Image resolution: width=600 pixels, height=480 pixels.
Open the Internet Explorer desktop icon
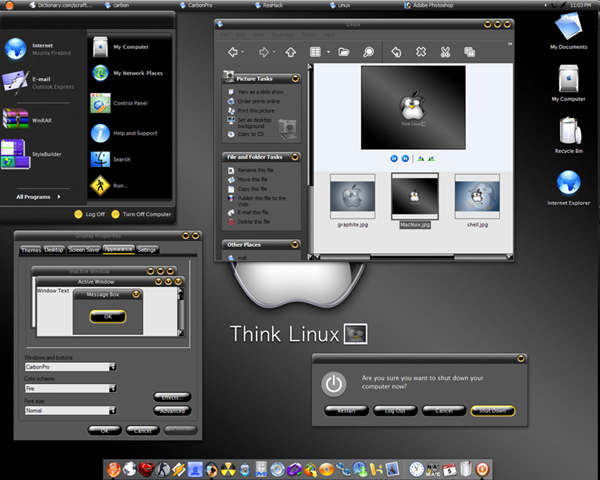click(x=569, y=188)
